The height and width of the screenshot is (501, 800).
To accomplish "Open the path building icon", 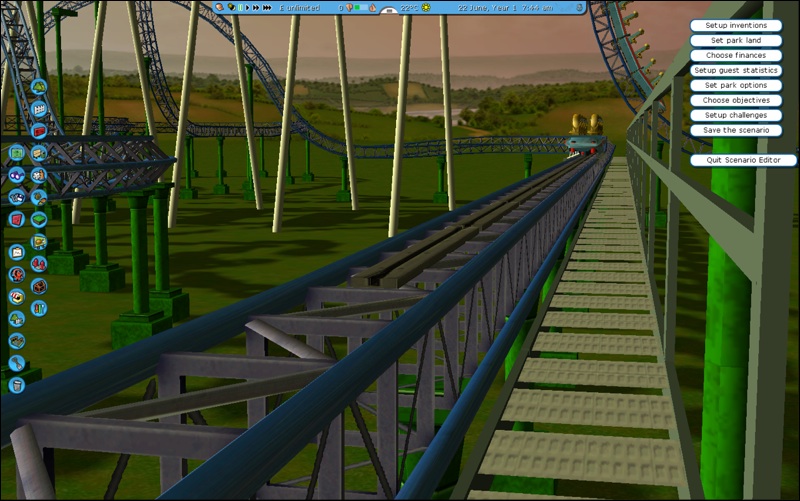I will (16, 341).
